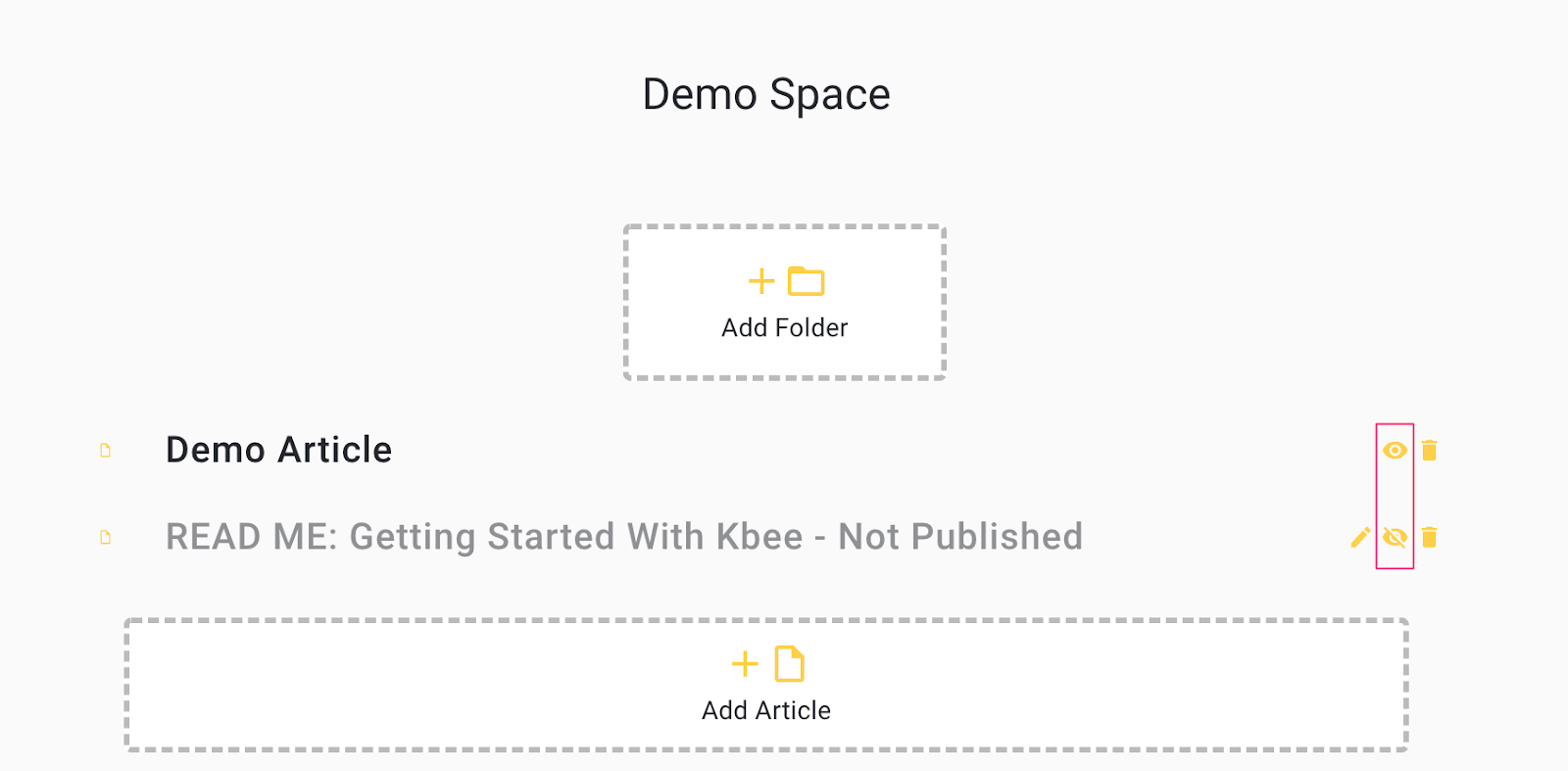The height and width of the screenshot is (771, 1568).
Task: Edit READ ME article with pencil icon
Action: 1360,537
